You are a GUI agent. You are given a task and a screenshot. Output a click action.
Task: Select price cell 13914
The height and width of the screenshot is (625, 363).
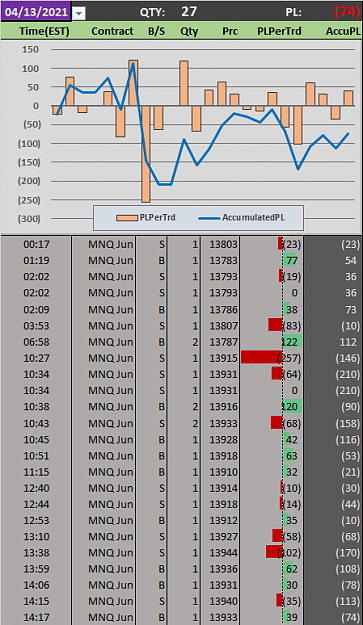tap(220, 488)
